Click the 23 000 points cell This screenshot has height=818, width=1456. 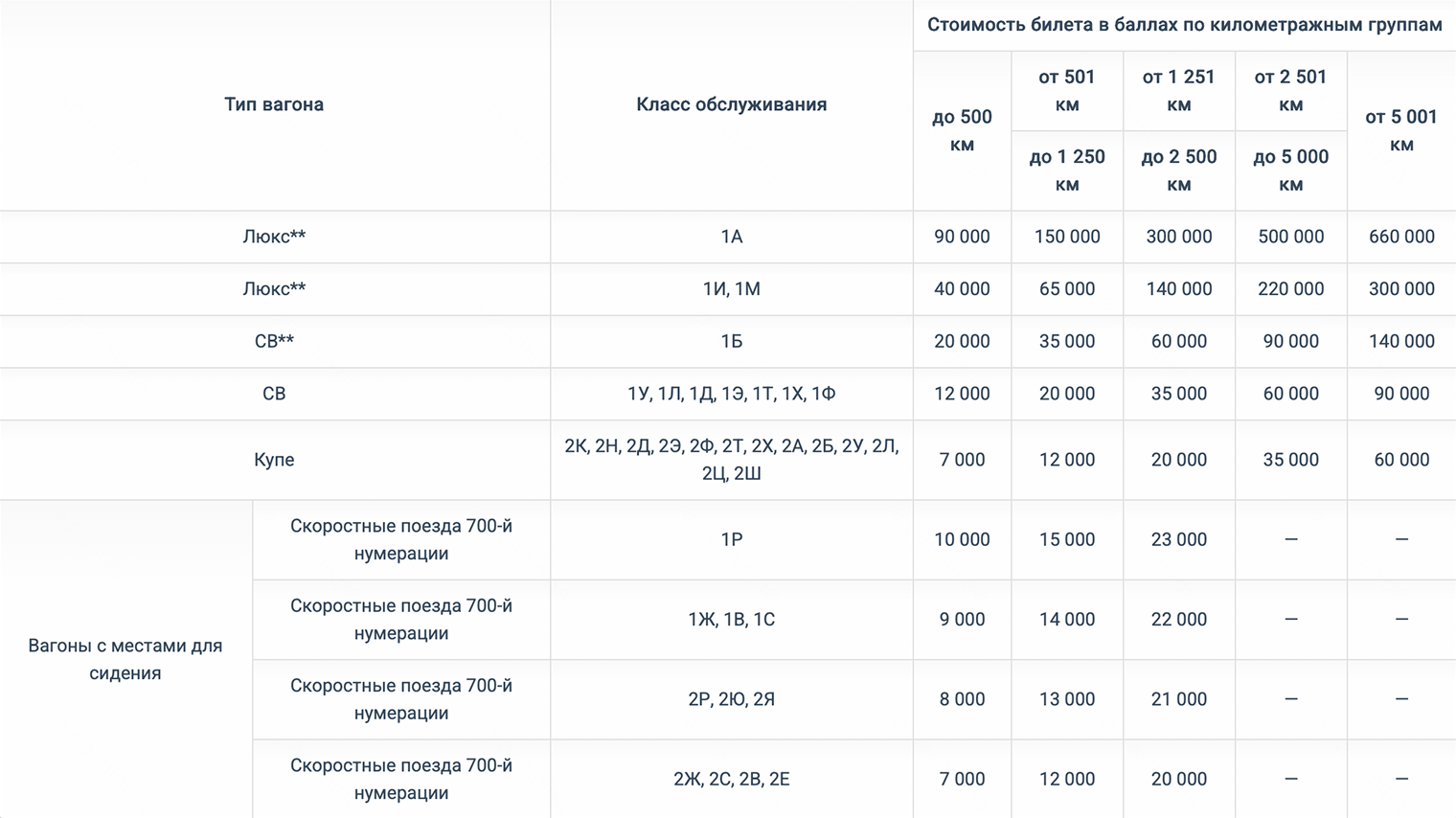1178,539
